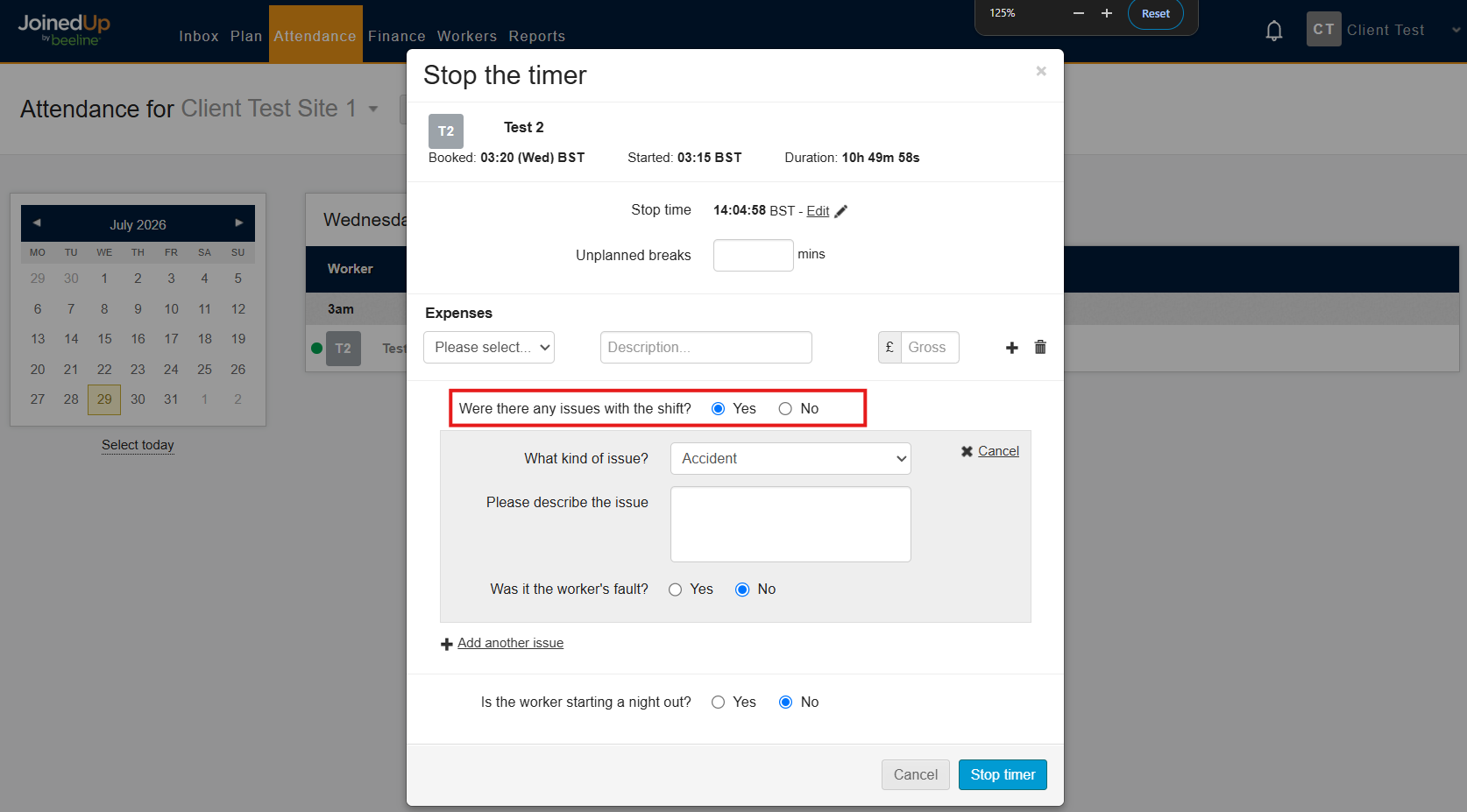Click the Please describe the issue text area
The width and height of the screenshot is (1467, 812).
[x=790, y=524]
